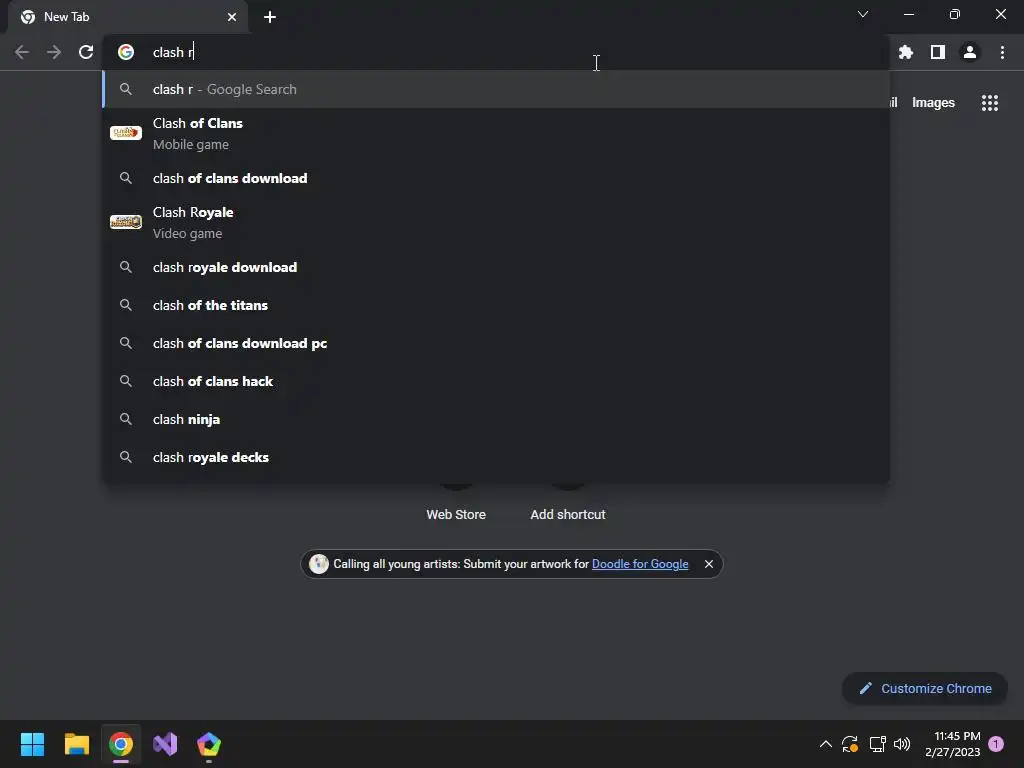
Task: Open the network tray icon
Action: click(x=877, y=744)
